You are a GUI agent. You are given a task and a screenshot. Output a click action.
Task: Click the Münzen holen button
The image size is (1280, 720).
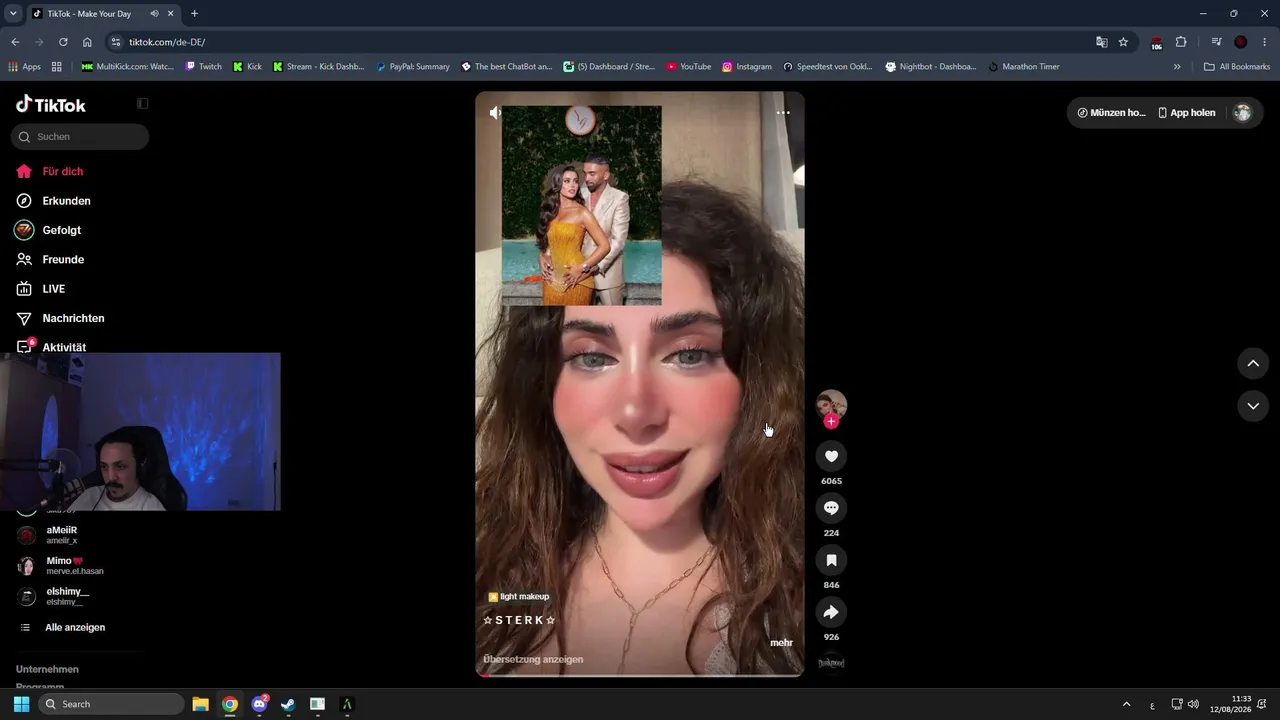[1111, 113]
